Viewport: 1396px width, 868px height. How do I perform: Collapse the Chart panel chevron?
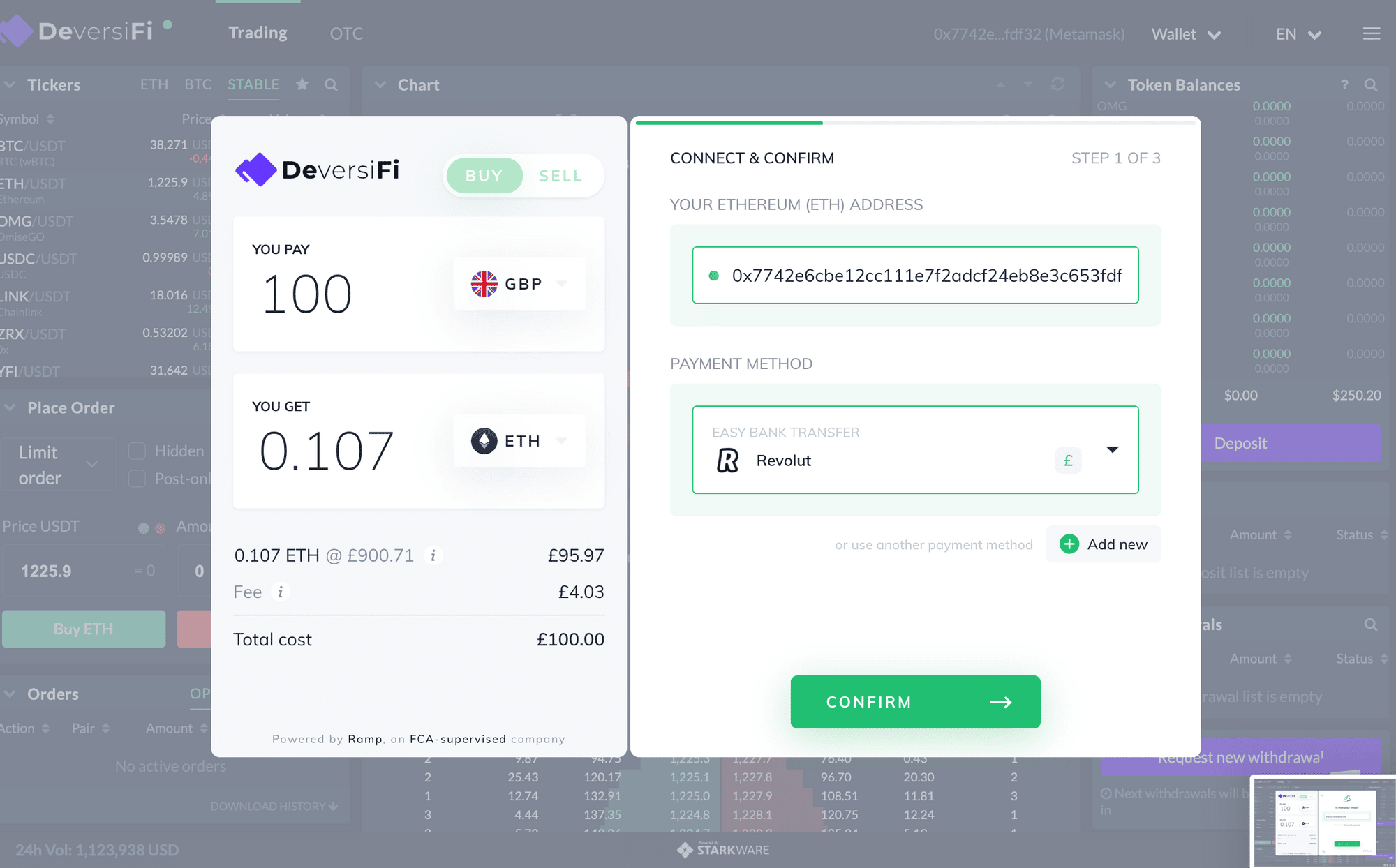pos(380,84)
